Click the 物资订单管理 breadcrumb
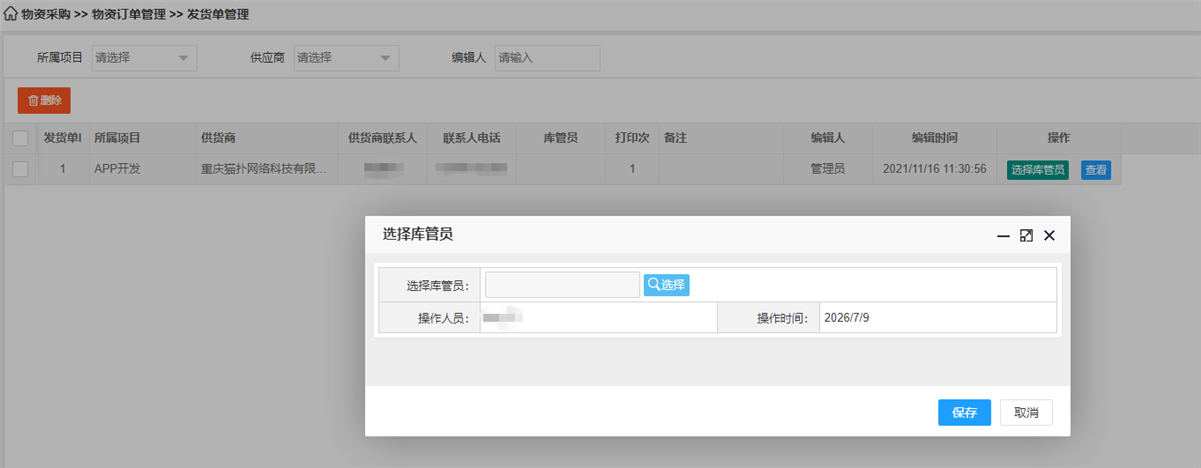 (x=129, y=15)
